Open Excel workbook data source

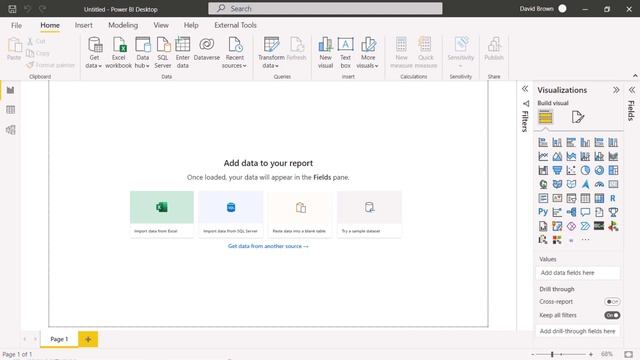[119, 52]
